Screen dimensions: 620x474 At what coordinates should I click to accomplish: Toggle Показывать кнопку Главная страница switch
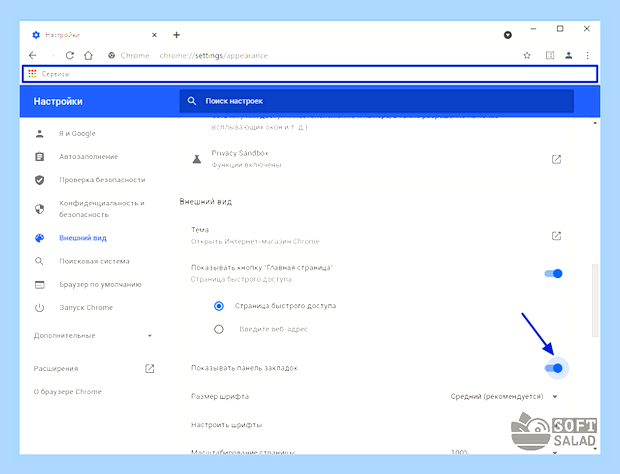(553, 274)
